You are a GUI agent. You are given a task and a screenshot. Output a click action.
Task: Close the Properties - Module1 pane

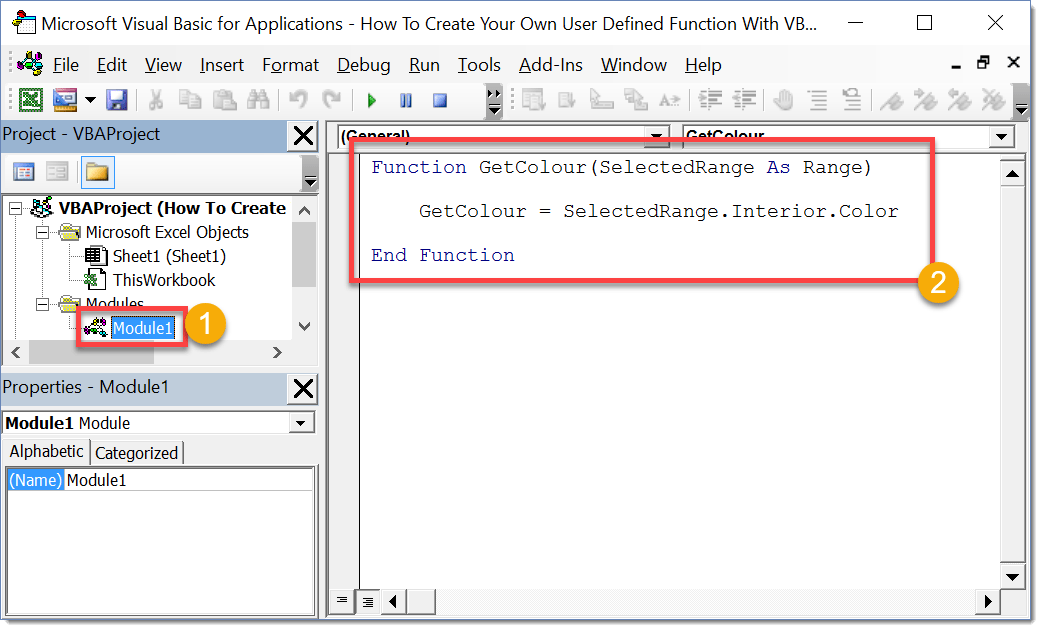(x=303, y=389)
